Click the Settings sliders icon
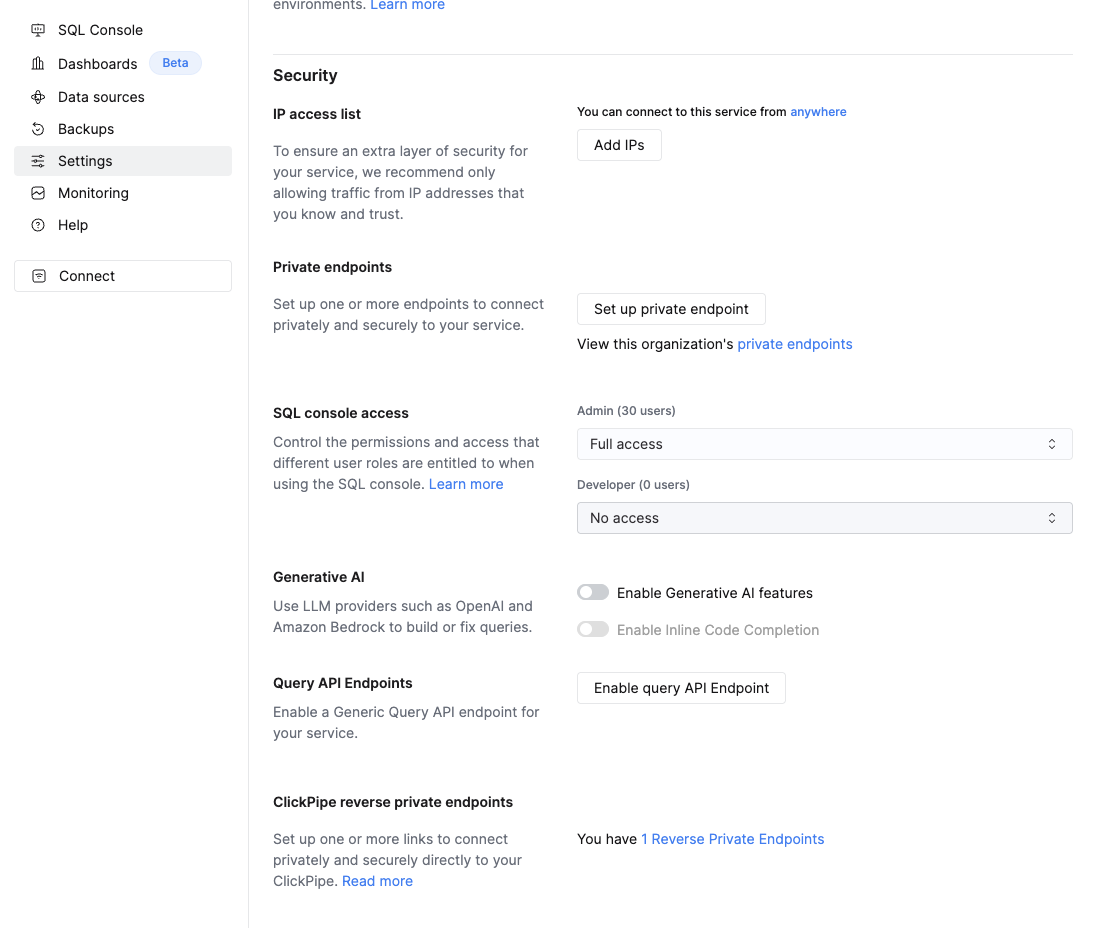Screen dimensions: 1120x928 point(38,161)
